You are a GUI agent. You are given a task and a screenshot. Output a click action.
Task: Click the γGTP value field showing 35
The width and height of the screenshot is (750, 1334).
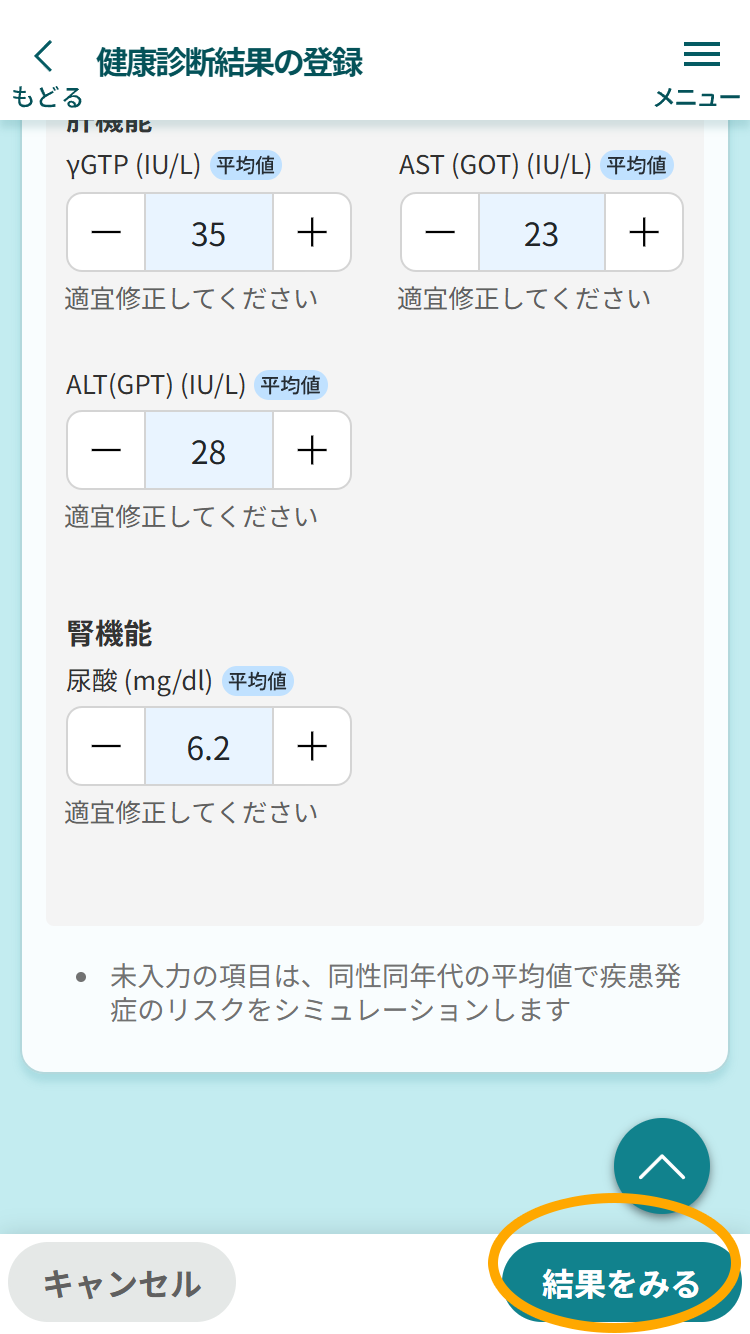209,233
